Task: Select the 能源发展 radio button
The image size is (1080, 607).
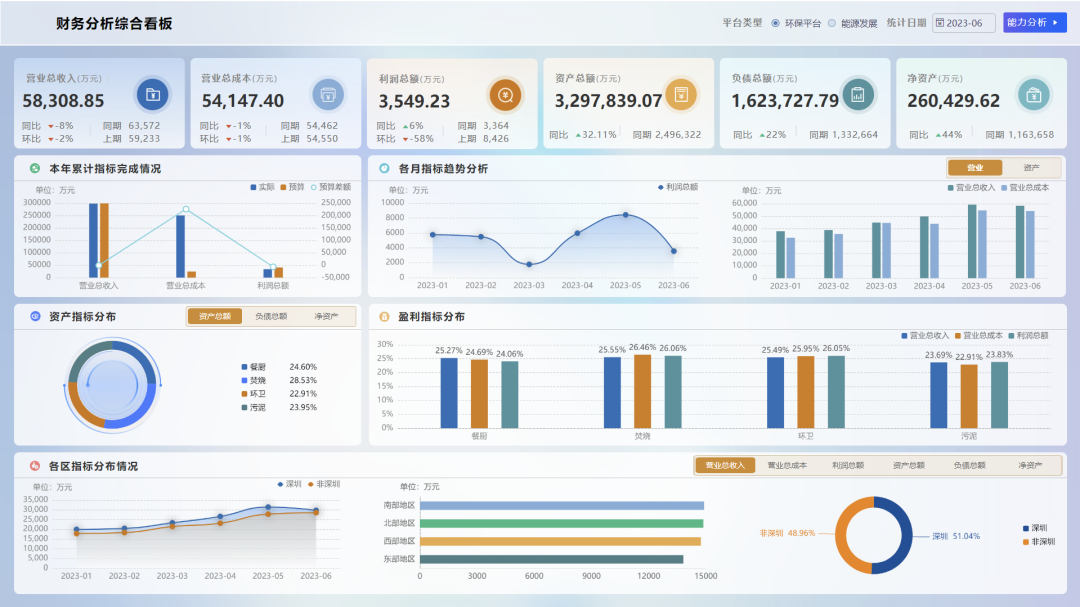Action: [832, 23]
